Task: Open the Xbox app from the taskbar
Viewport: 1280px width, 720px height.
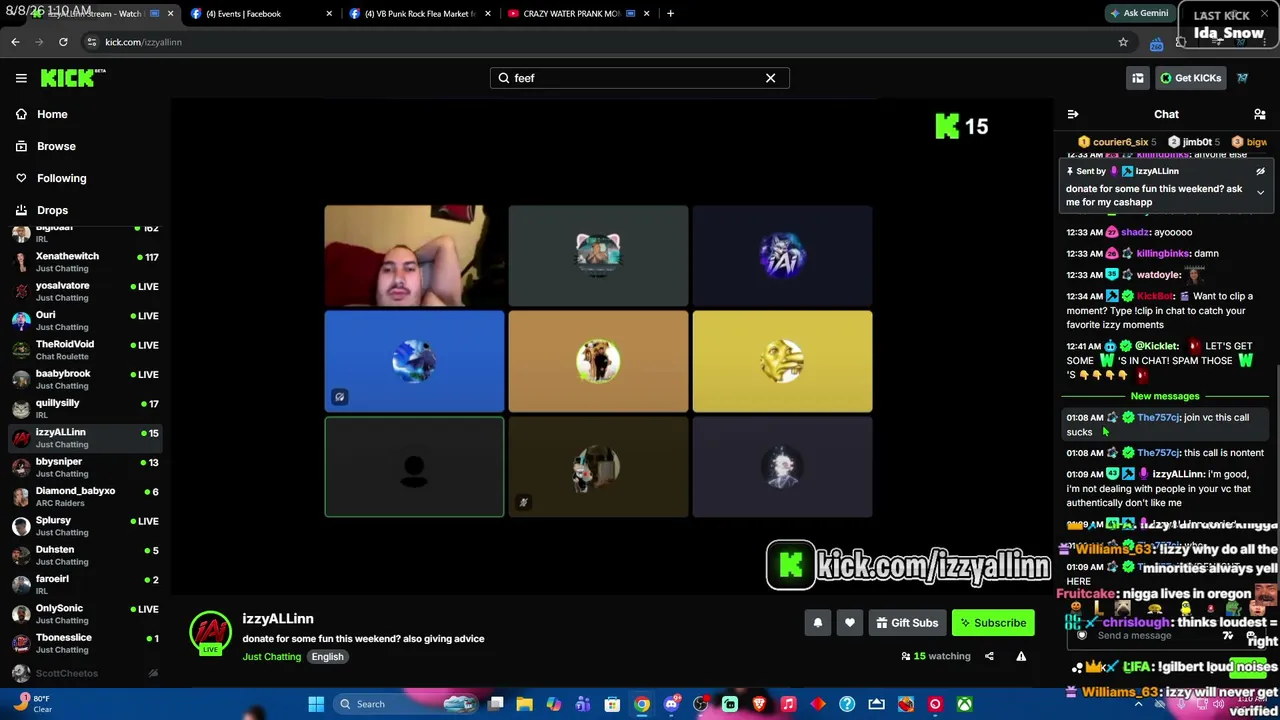Action: [964, 704]
